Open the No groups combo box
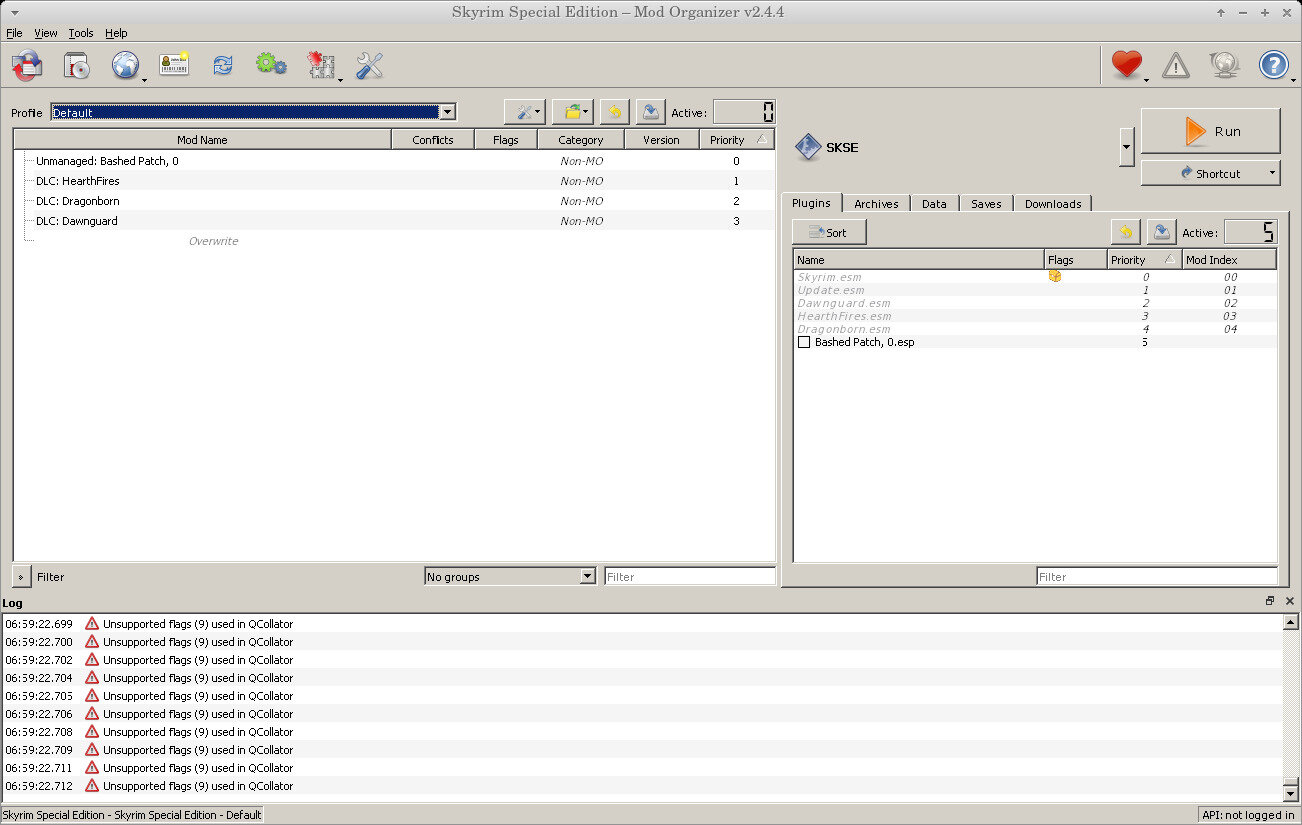The height and width of the screenshot is (825, 1302). point(510,577)
